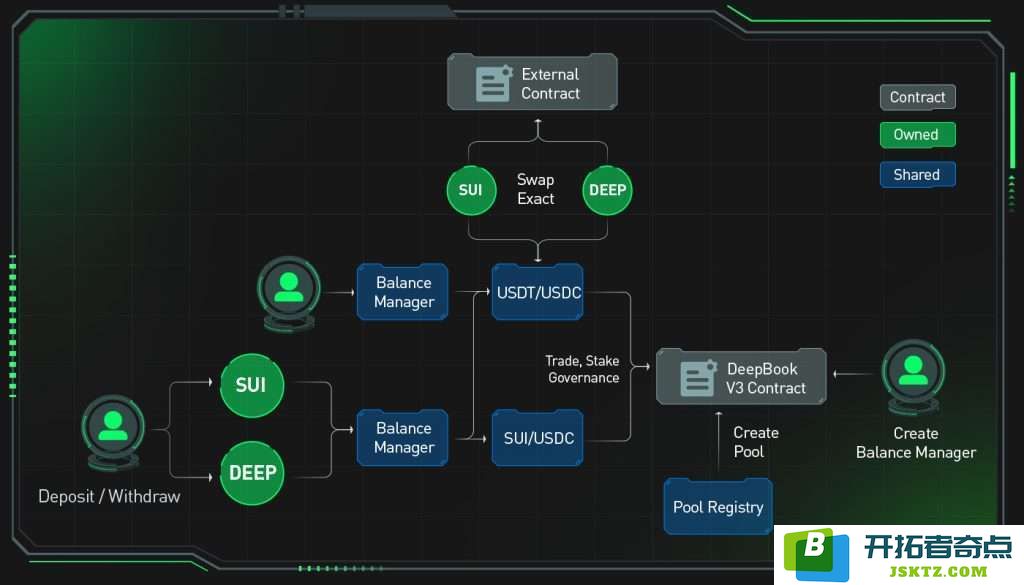1024x585 pixels.
Task: Click the DeepBook V3 Contract text
Action: point(765,379)
